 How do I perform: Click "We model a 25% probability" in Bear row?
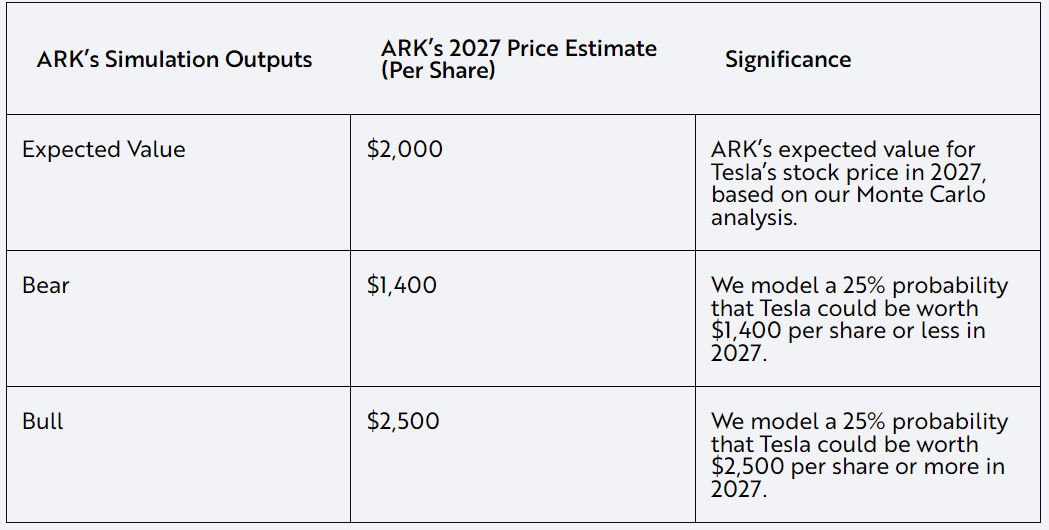pyautogui.click(x=859, y=285)
